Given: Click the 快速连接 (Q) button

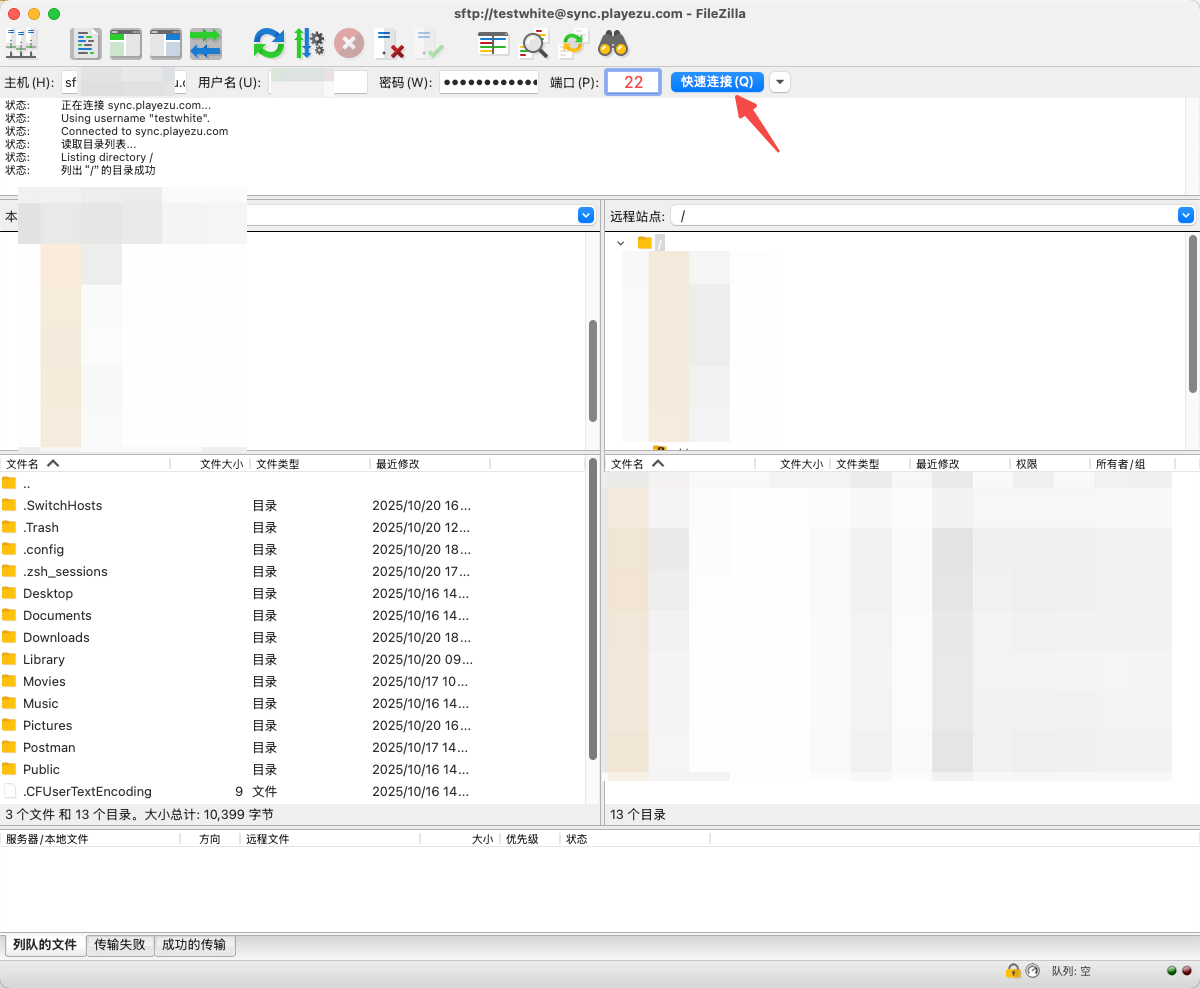Looking at the screenshot, I should (x=717, y=82).
